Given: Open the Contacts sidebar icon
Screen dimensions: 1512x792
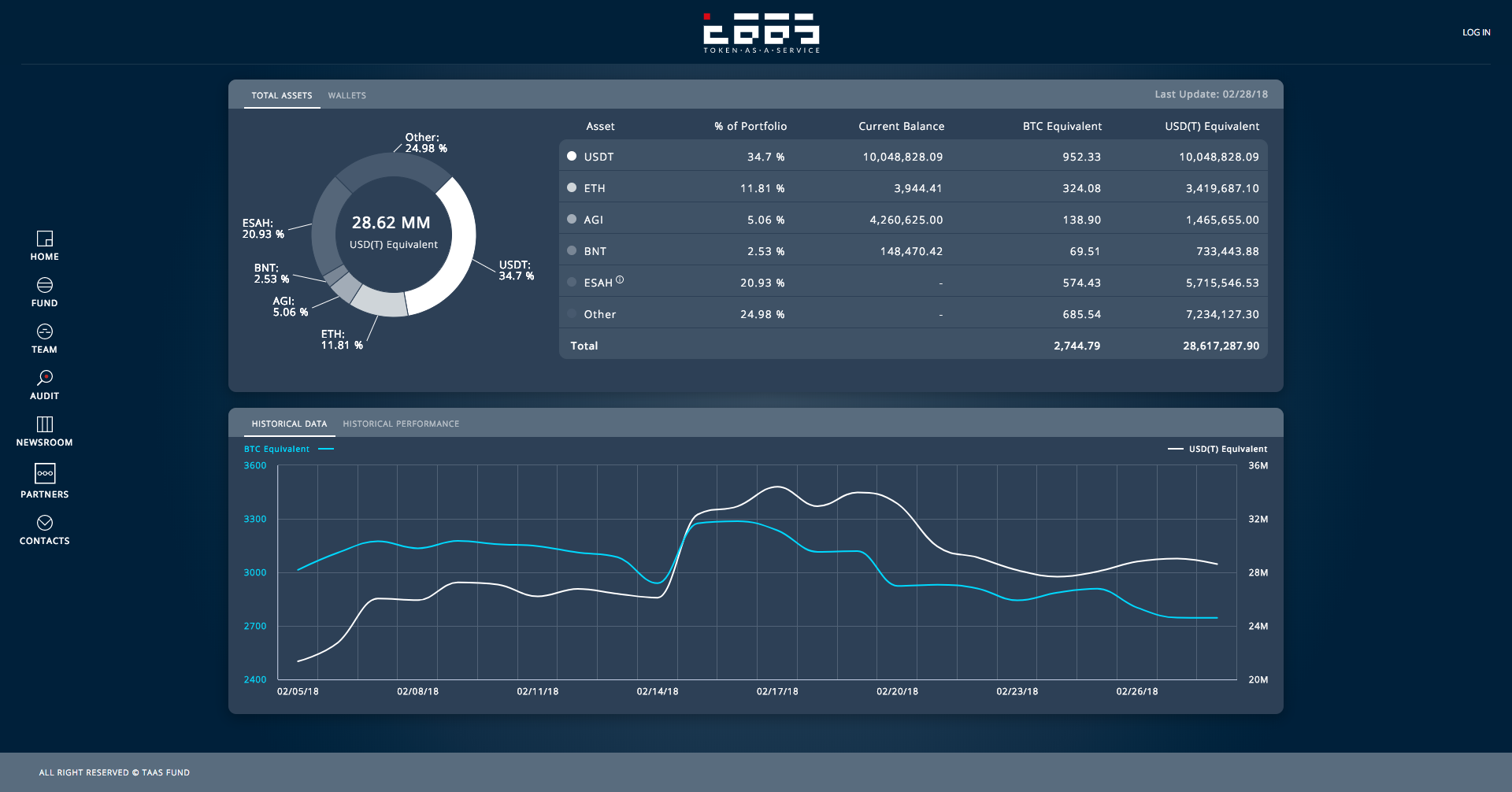Looking at the screenshot, I should point(45,523).
